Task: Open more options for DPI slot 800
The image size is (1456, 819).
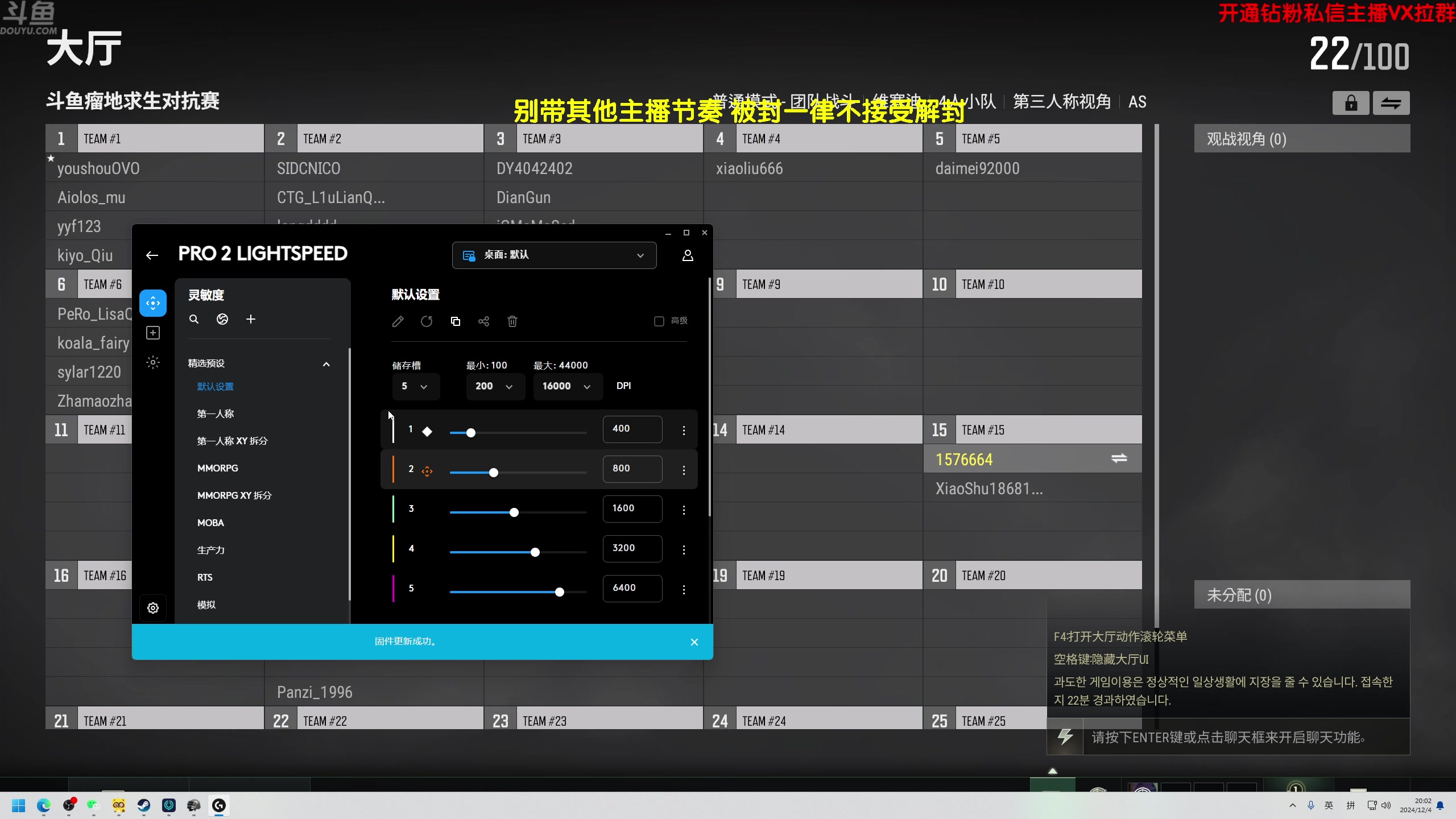Action: tap(684, 470)
